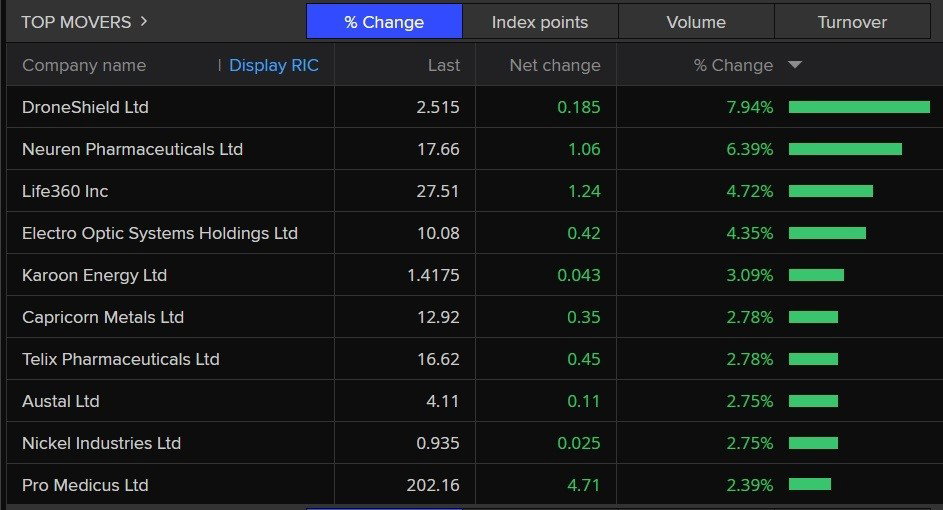Select Neuren Pharmaceuticals Ltd company name
This screenshot has width=943, height=510.
click(x=132, y=149)
